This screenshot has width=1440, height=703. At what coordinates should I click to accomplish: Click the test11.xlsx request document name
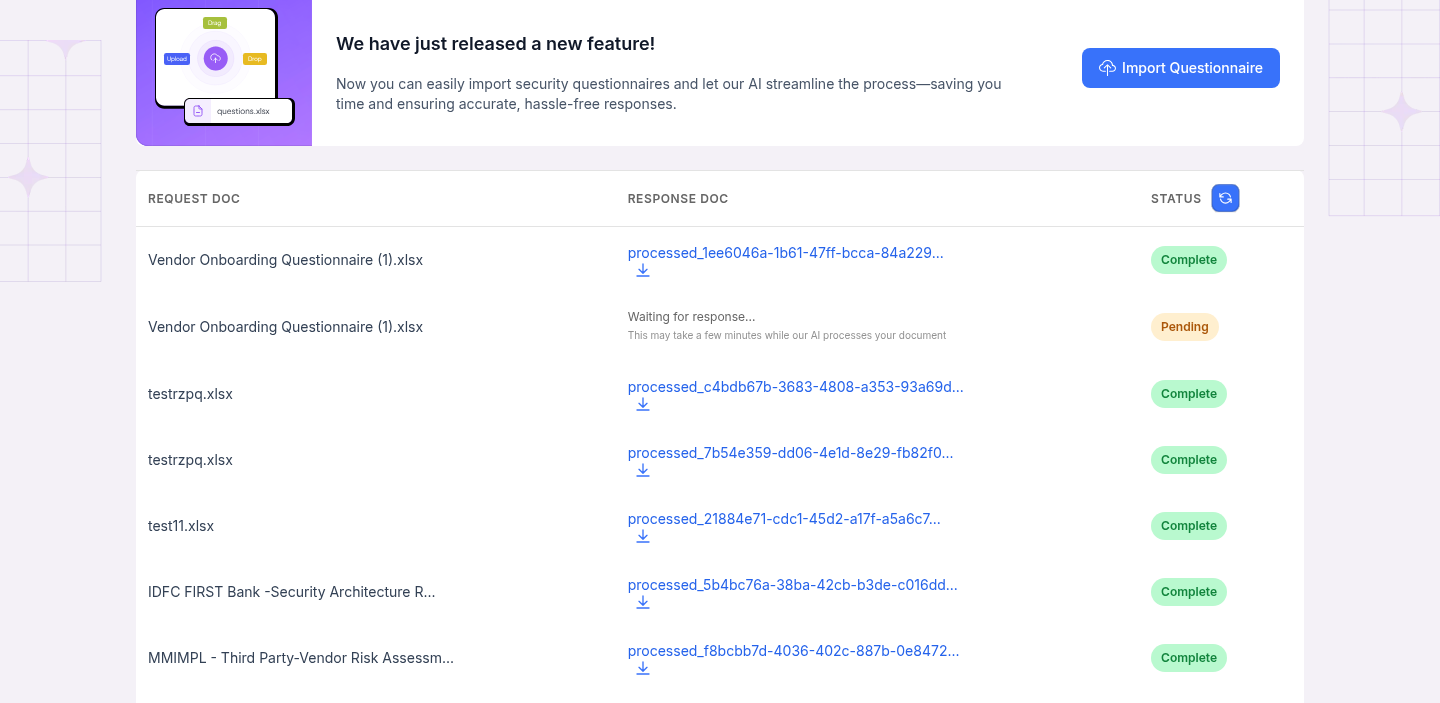[181, 526]
